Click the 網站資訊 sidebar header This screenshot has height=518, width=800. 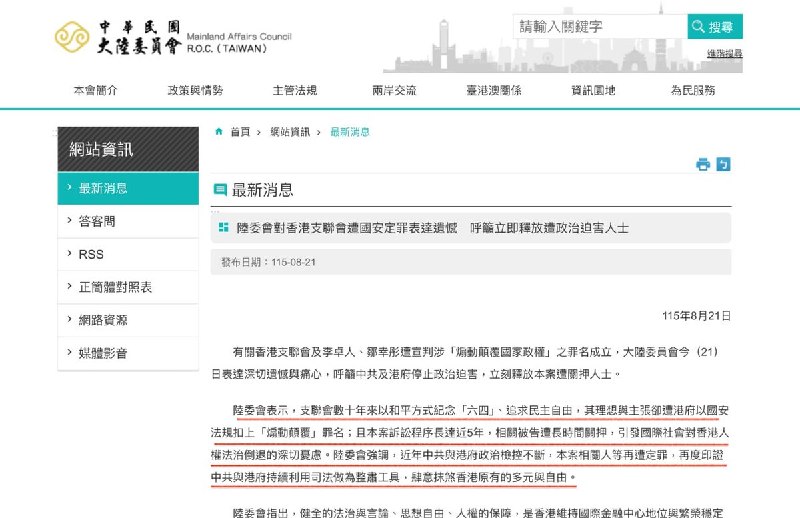(x=128, y=149)
